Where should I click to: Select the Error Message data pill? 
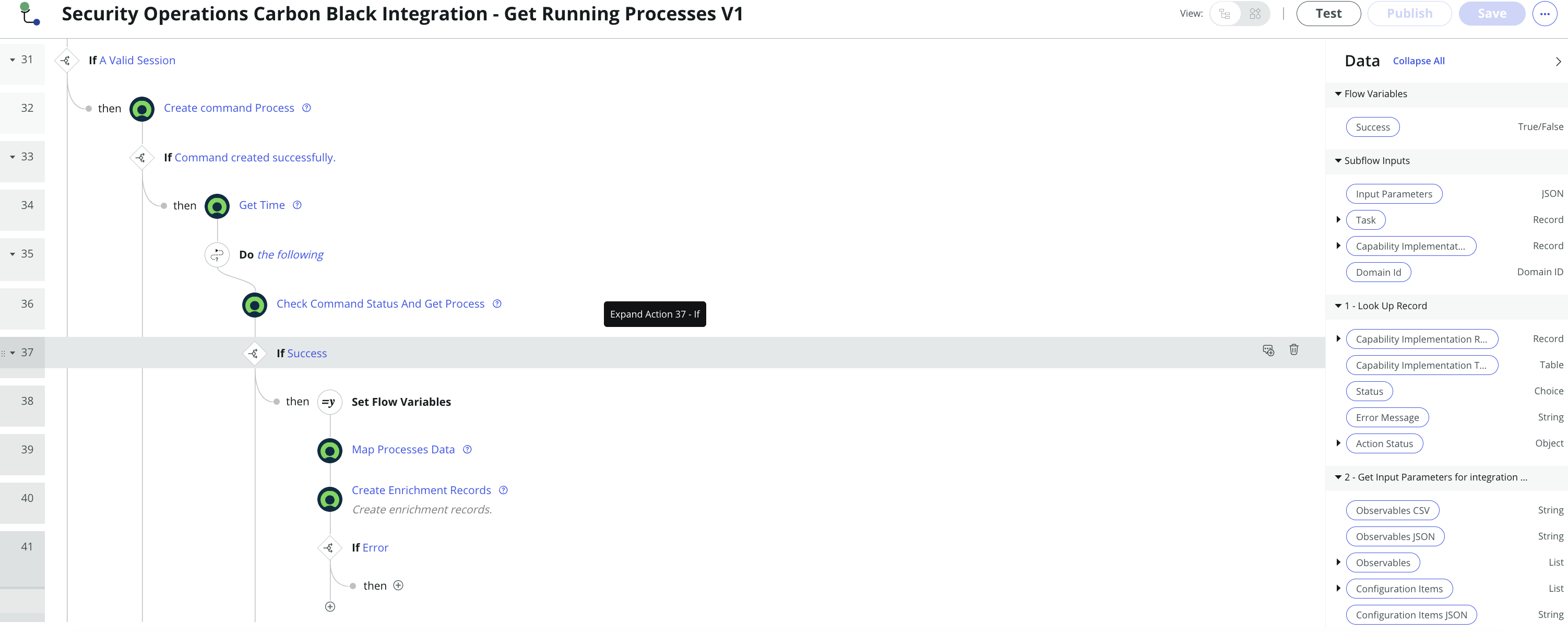(1386, 417)
